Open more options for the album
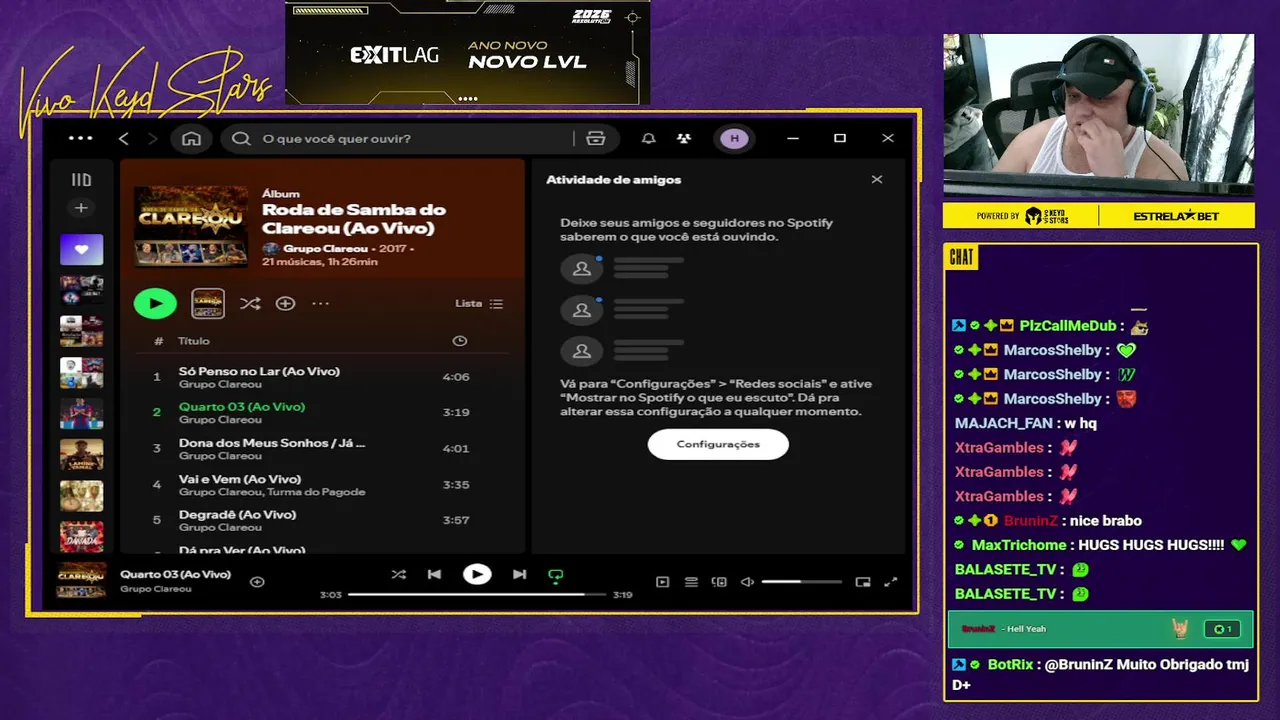The image size is (1280, 720). click(320, 303)
